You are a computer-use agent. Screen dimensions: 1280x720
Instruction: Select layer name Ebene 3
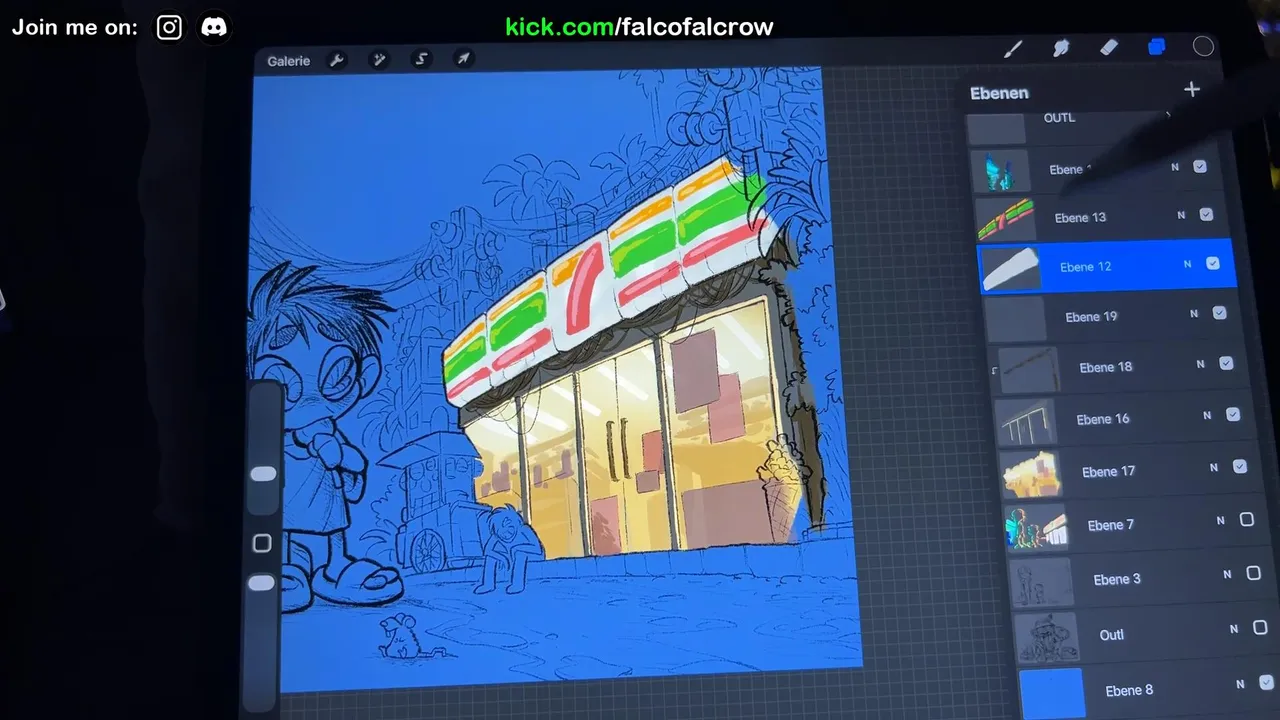1117,579
